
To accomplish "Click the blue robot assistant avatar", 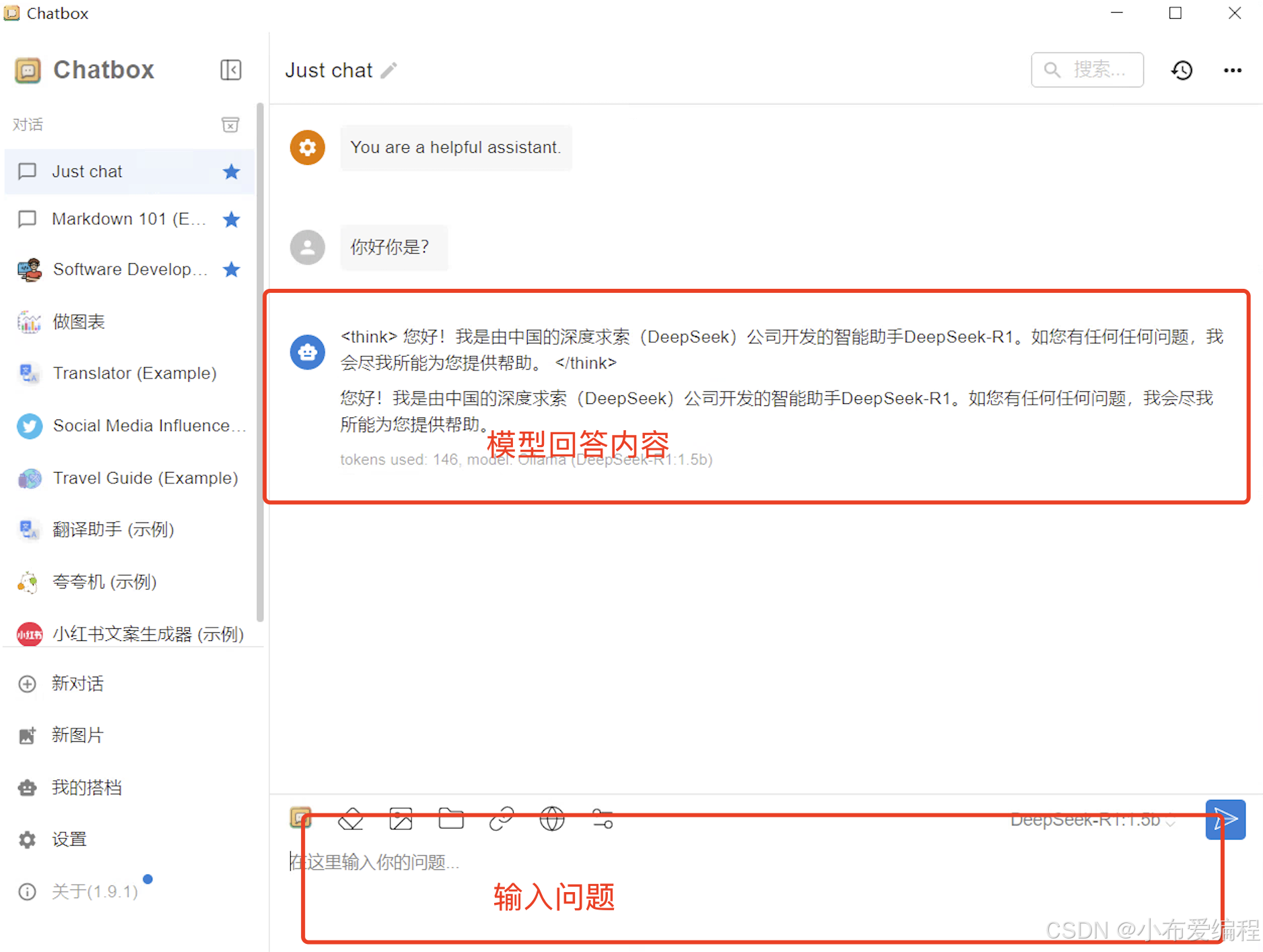I will pyautogui.click(x=308, y=352).
